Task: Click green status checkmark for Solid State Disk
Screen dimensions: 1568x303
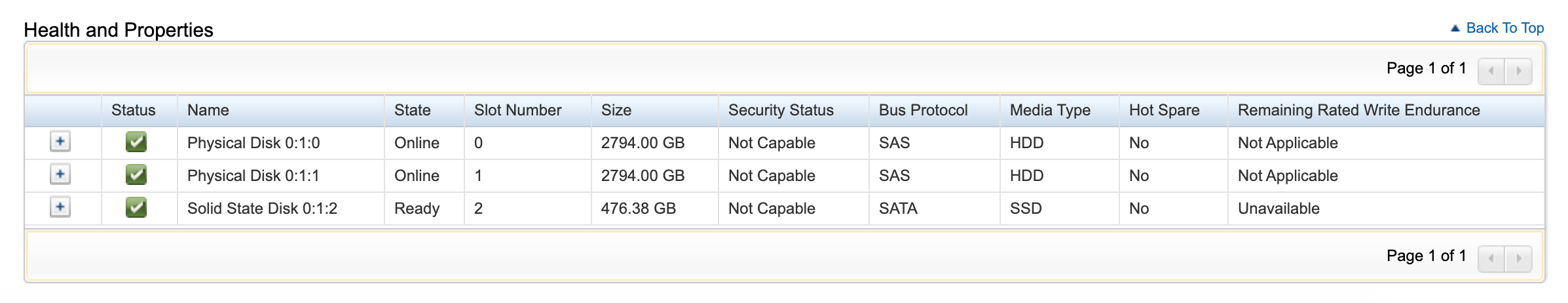Action: 136,207
